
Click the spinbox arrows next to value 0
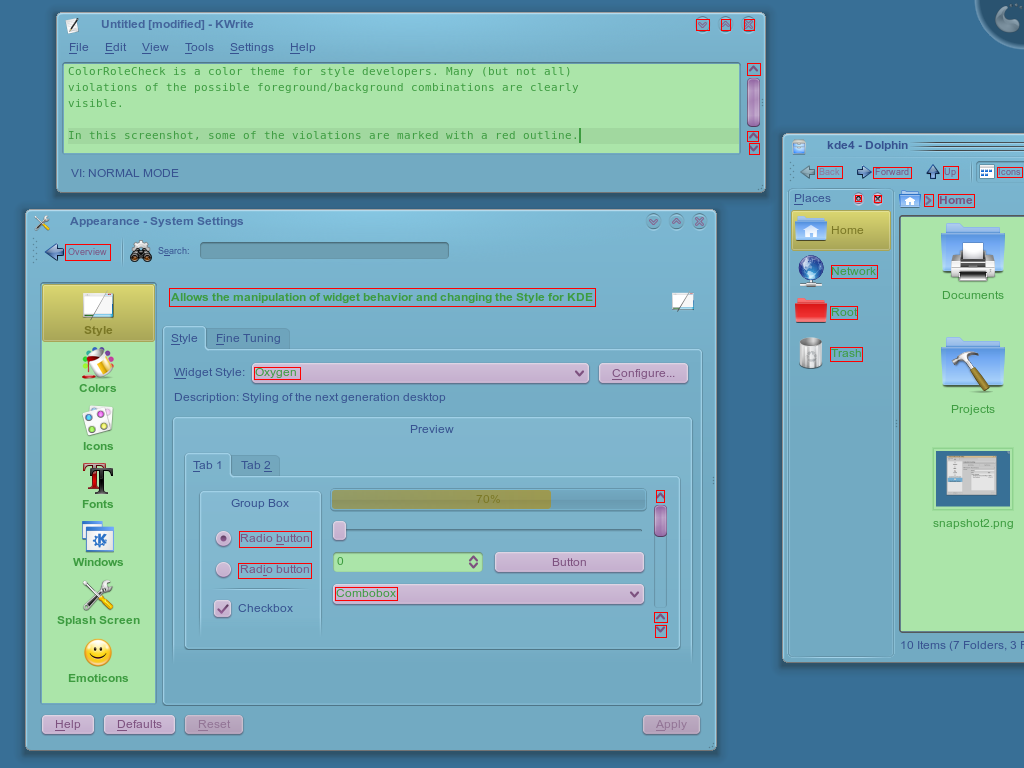click(473, 562)
